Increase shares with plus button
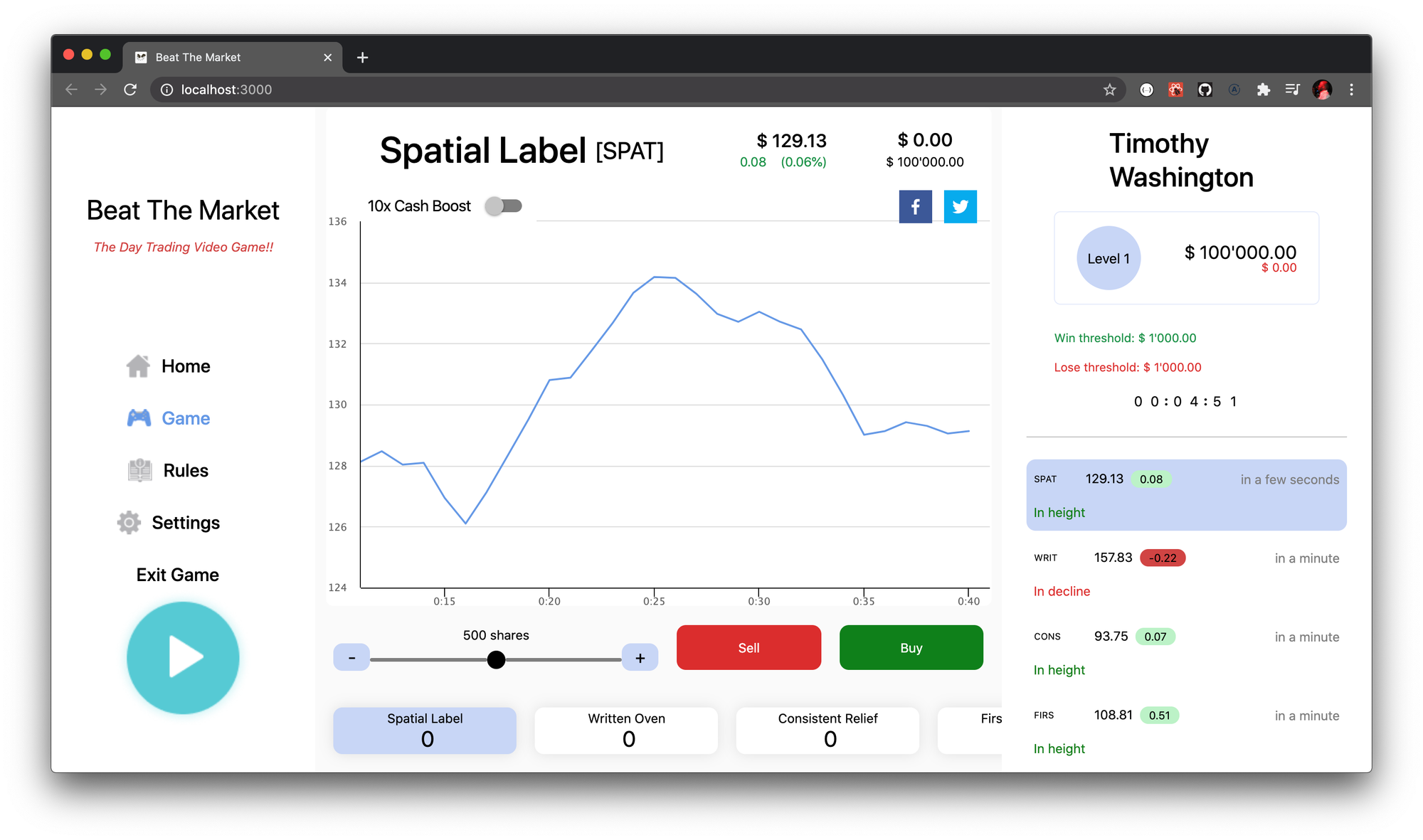This screenshot has height=840, width=1423. click(x=640, y=658)
